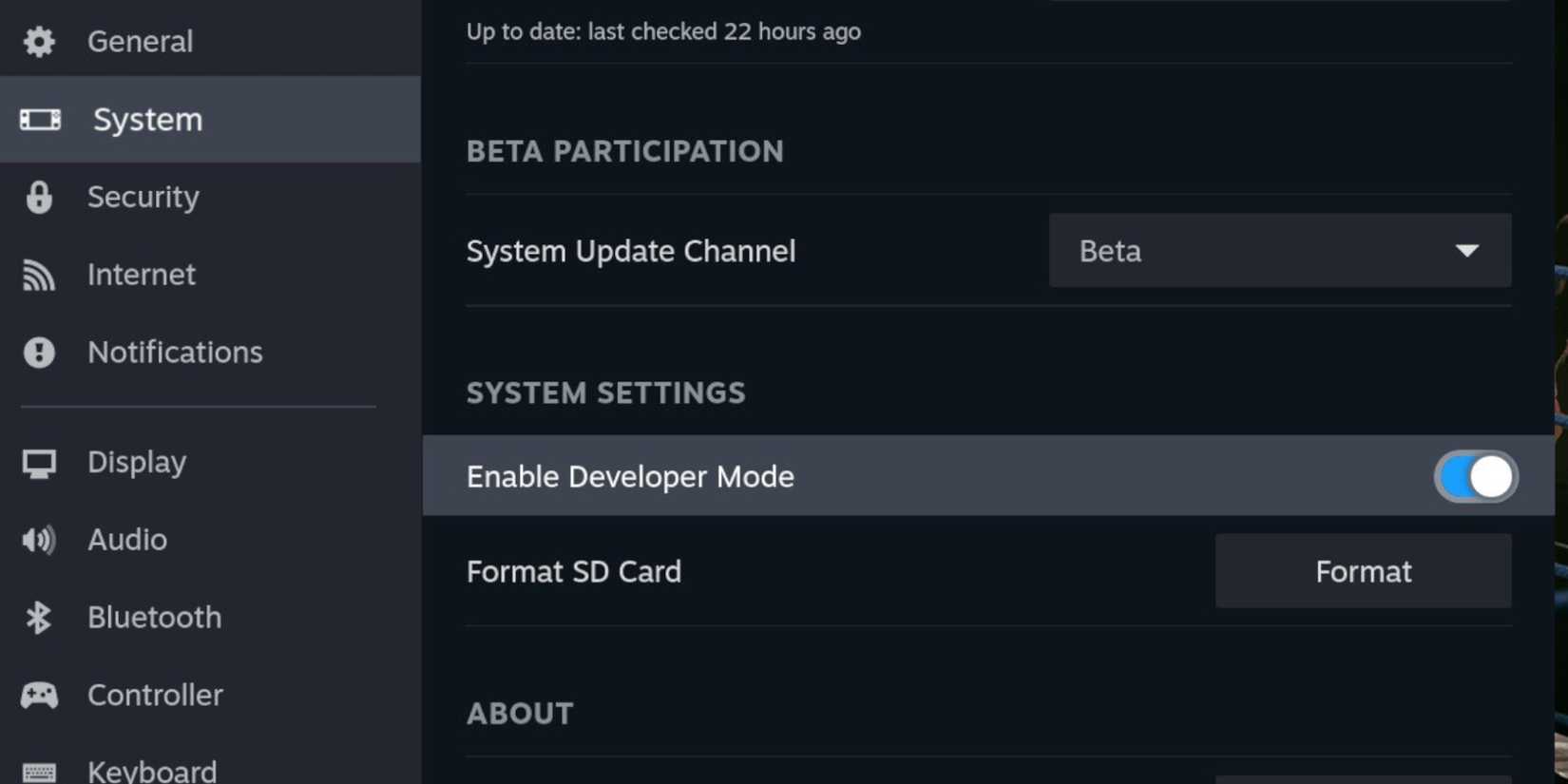Click the Format button for SD Card
Screen dimensions: 1568x784
point(1363,571)
